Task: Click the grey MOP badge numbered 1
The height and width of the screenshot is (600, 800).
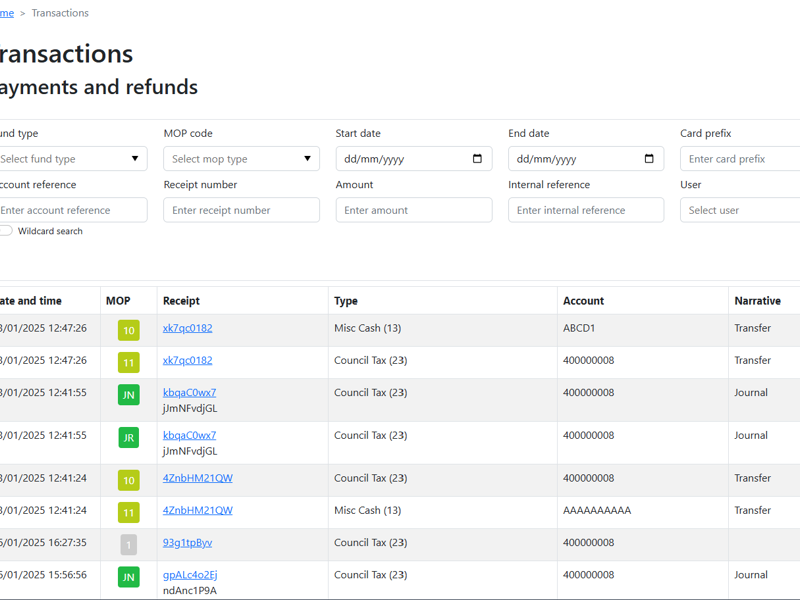Action: pyautogui.click(x=128, y=545)
